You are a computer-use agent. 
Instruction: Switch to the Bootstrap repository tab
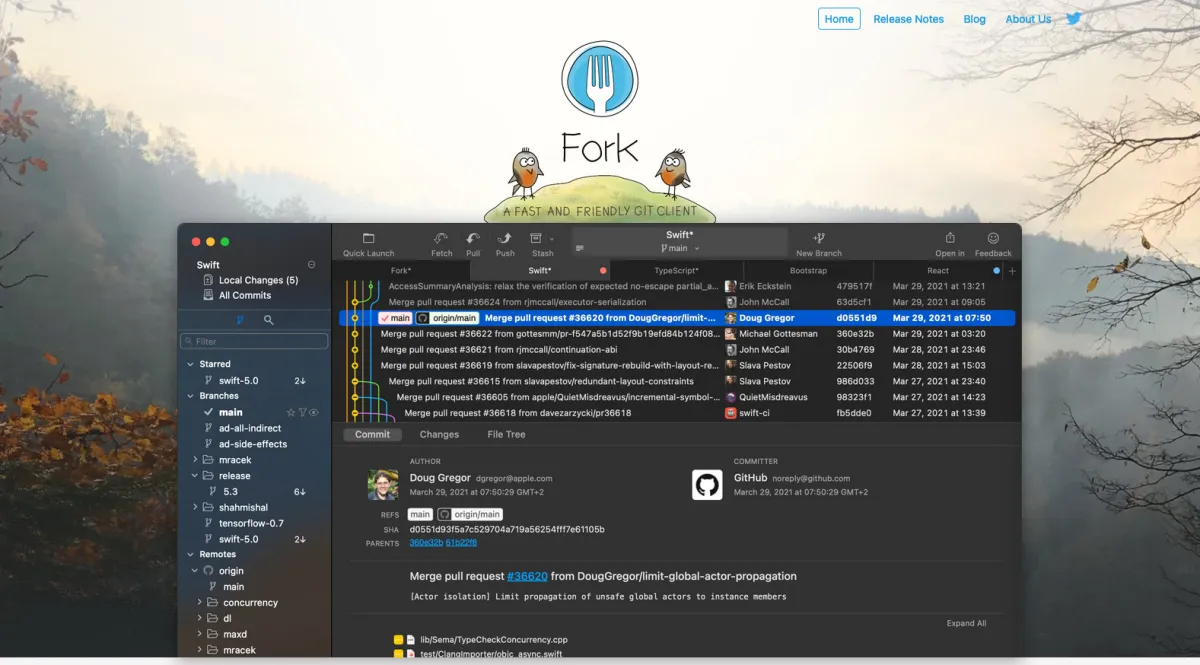click(808, 271)
